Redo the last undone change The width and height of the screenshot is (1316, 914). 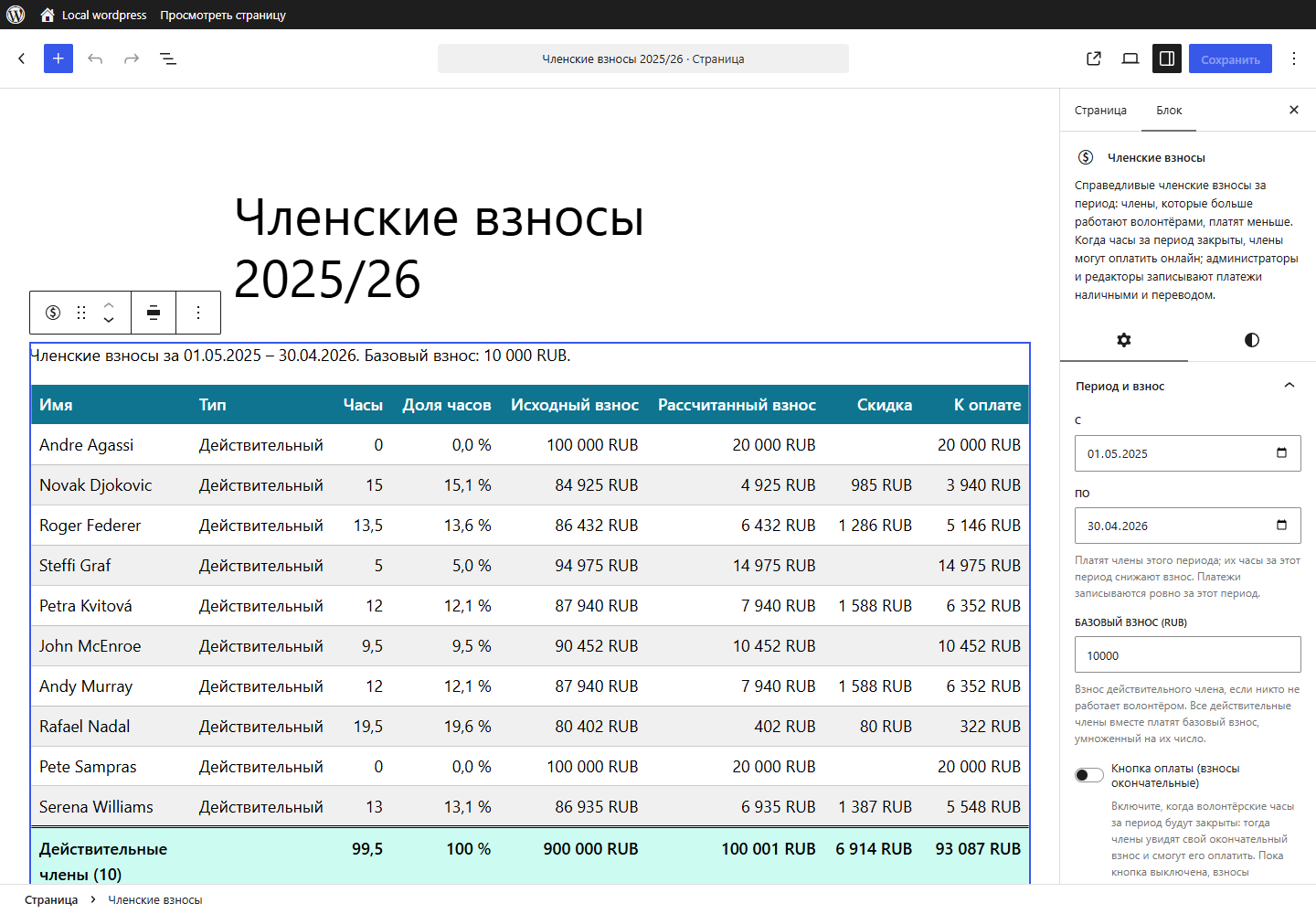point(132,58)
